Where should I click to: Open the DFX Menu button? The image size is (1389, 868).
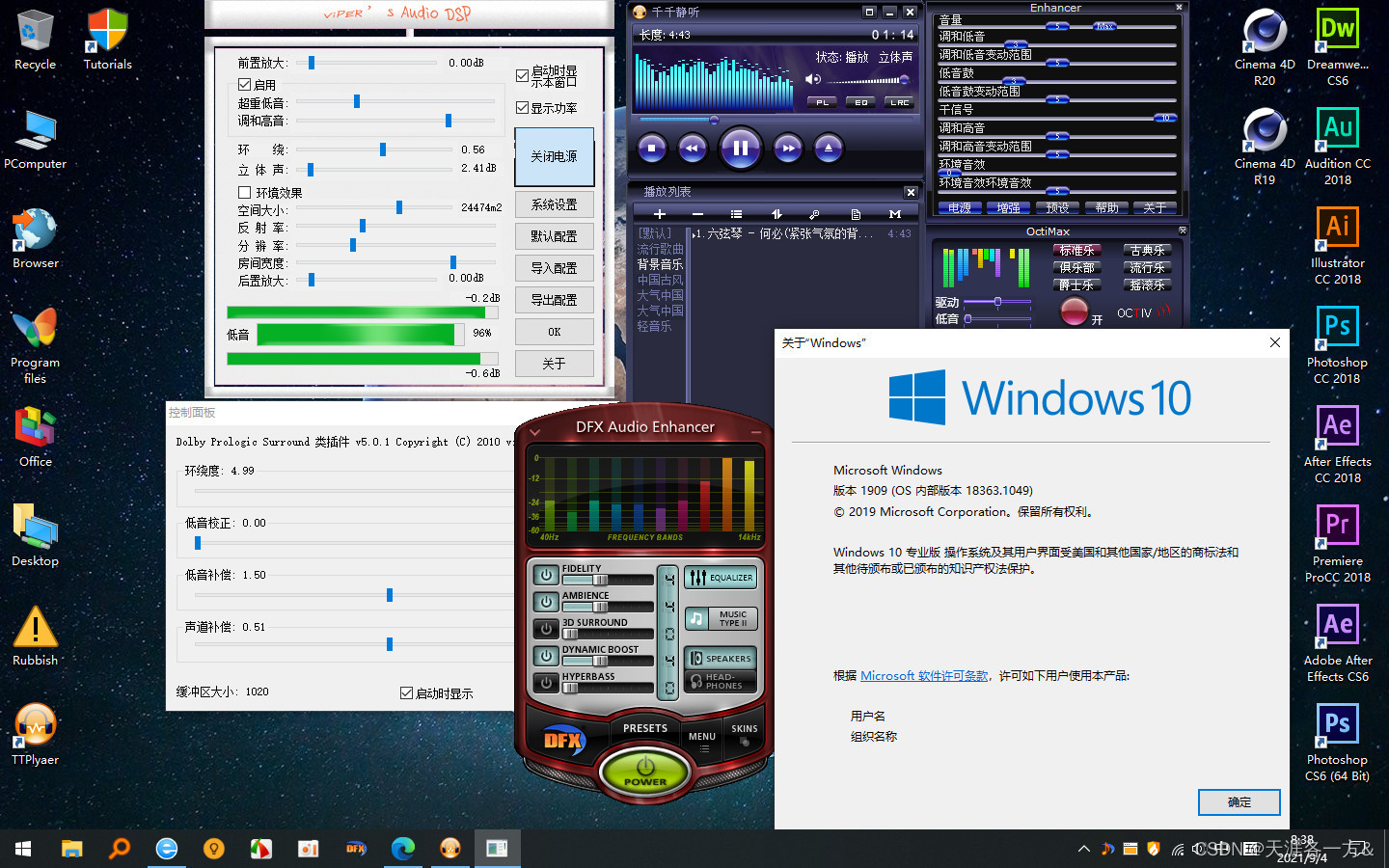(702, 740)
